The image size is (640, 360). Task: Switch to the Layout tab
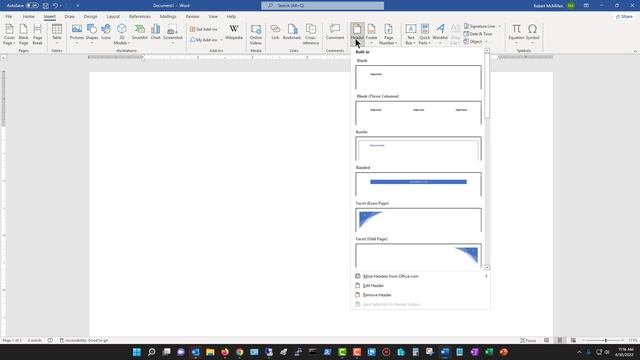(x=113, y=16)
